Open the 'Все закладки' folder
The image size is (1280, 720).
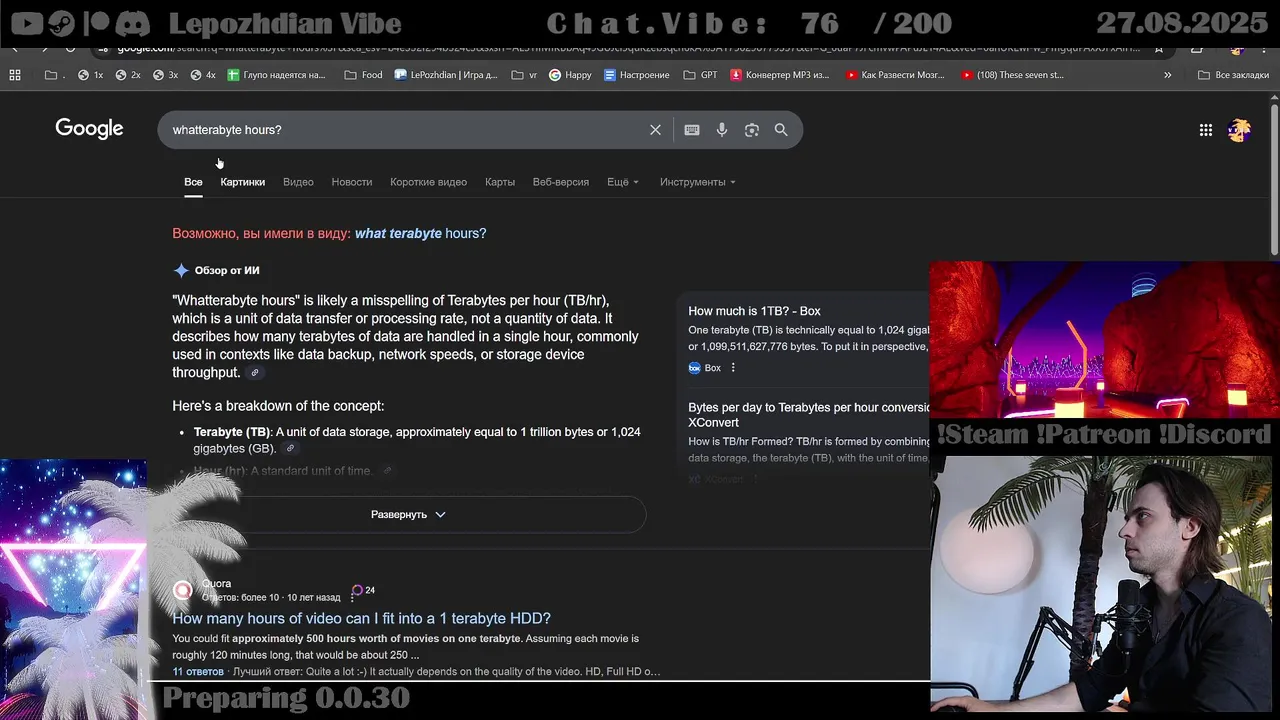click(1233, 75)
